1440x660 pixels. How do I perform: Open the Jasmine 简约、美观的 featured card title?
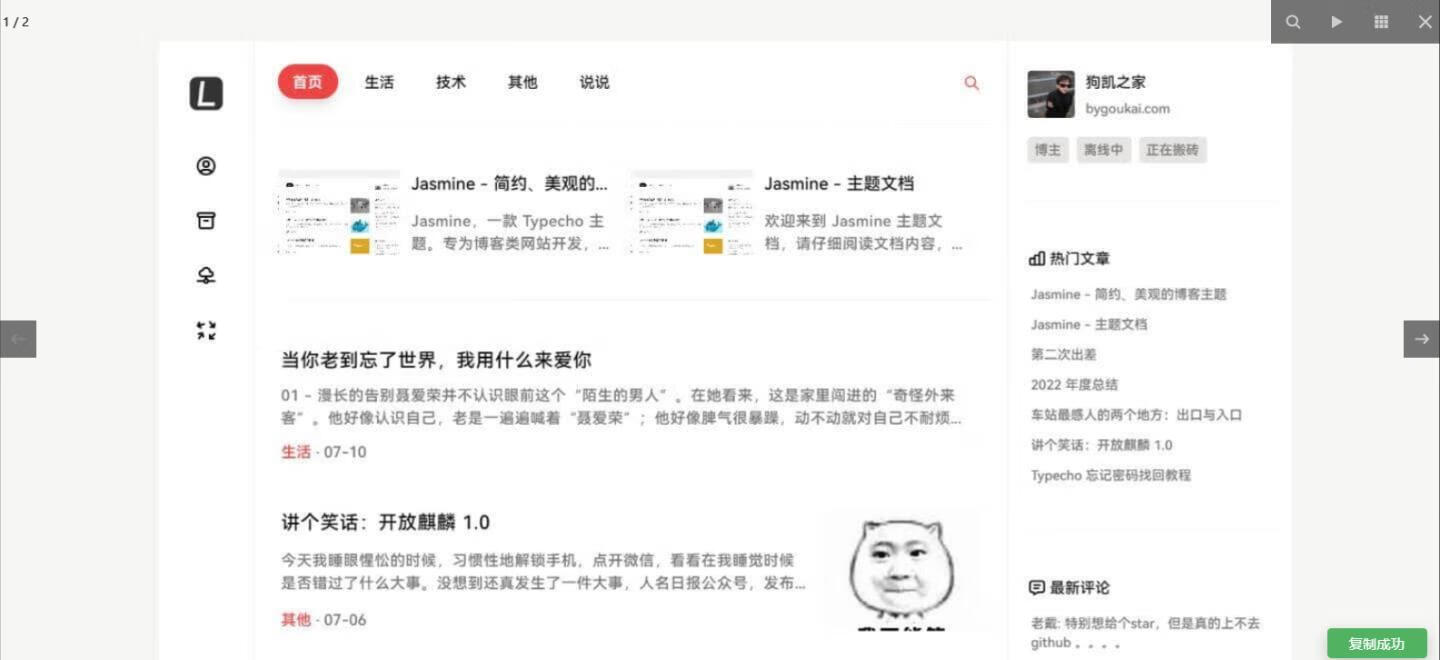[510, 183]
